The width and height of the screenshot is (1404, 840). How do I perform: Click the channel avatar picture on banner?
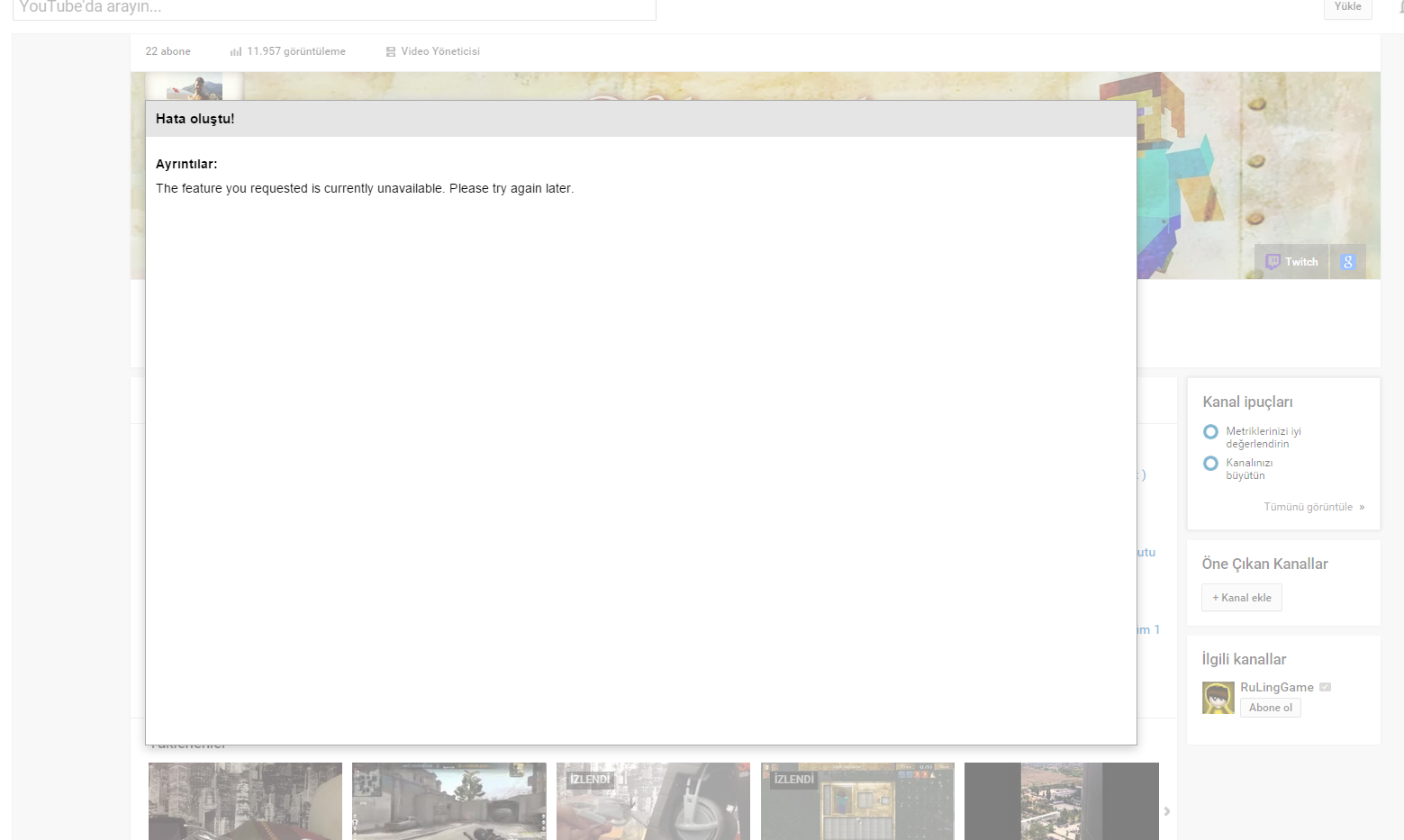tap(195, 87)
